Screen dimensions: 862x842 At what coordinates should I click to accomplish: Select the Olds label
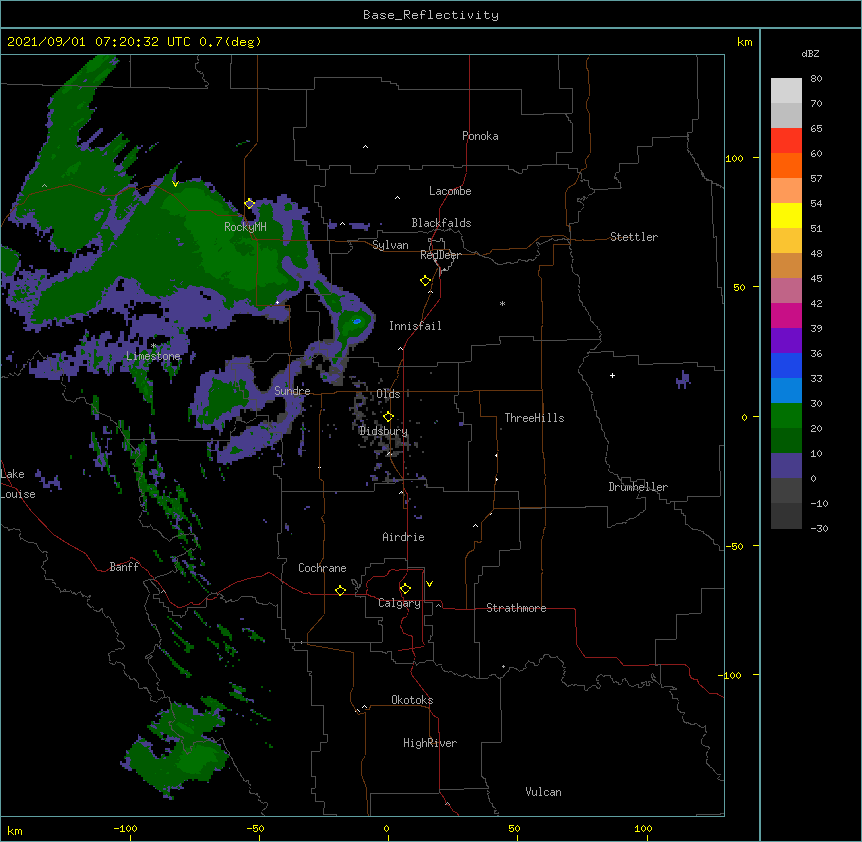tap(388, 394)
